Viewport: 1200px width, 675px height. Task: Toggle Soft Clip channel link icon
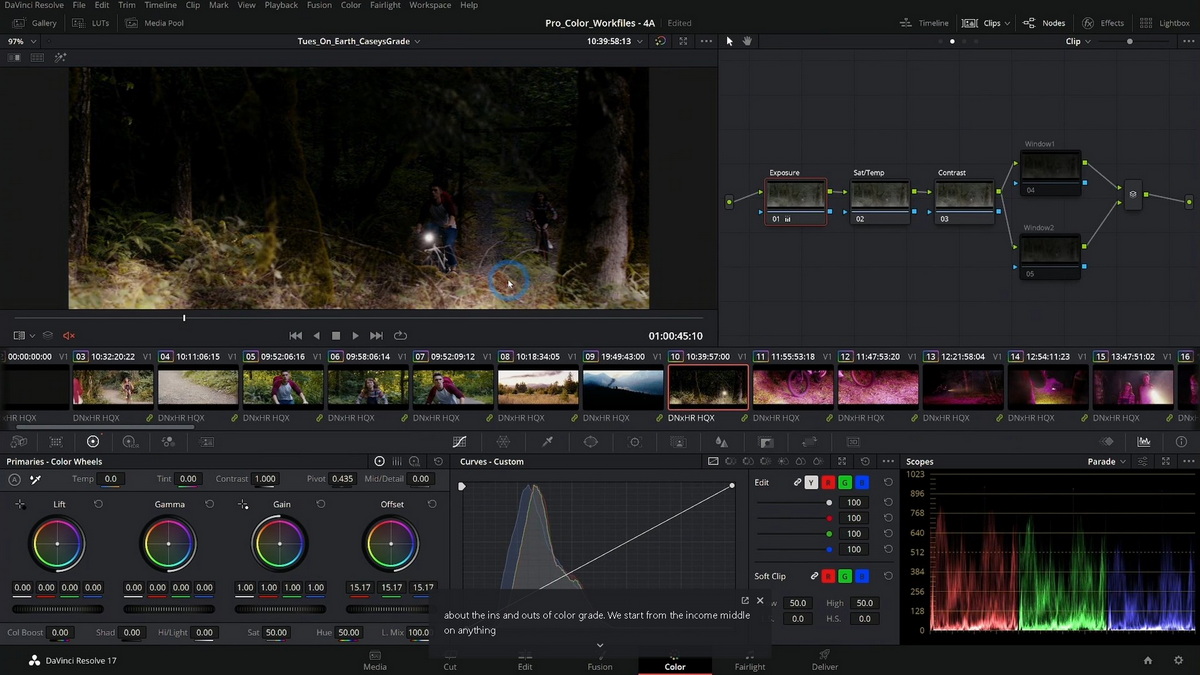tap(814, 576)
